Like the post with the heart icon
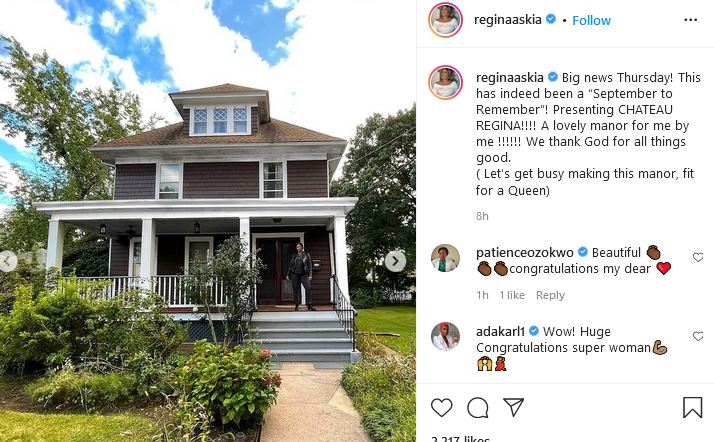Viewport: 714px width, 442px height. pos(441,407)
